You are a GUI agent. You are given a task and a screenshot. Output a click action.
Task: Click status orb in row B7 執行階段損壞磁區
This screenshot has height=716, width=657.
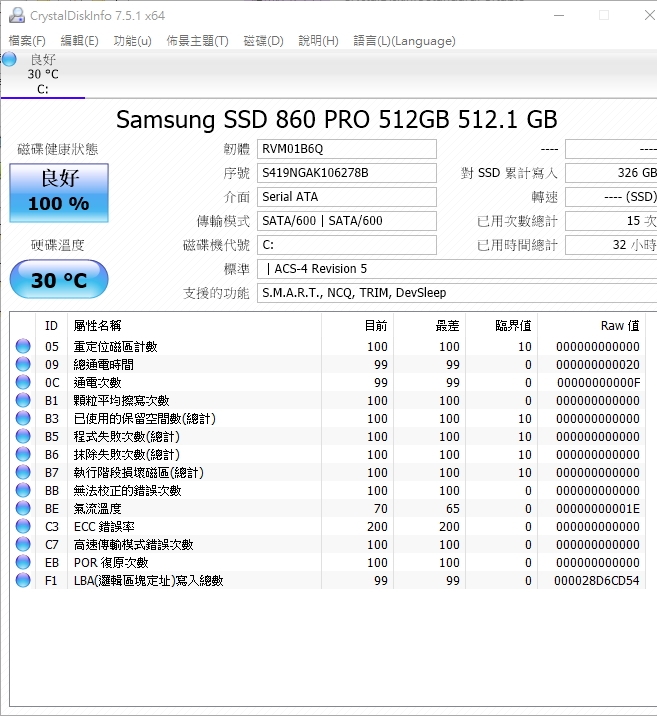23,472
